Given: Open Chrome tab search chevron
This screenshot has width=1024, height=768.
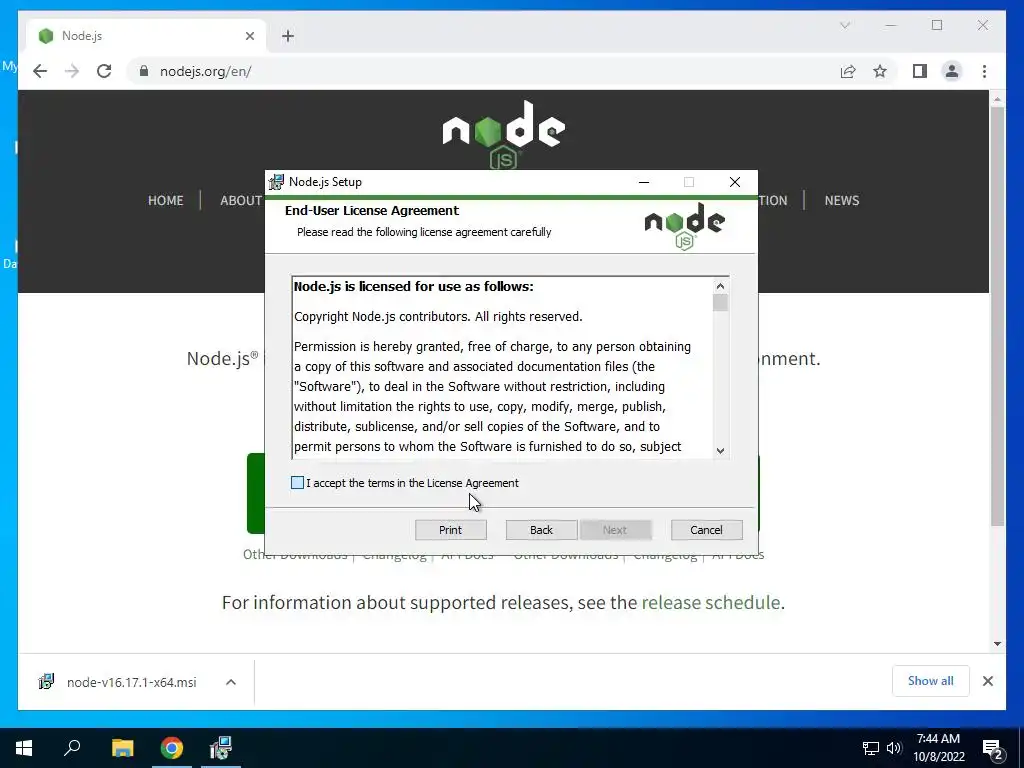Looking at the screenshot, I should pos(845,25).
